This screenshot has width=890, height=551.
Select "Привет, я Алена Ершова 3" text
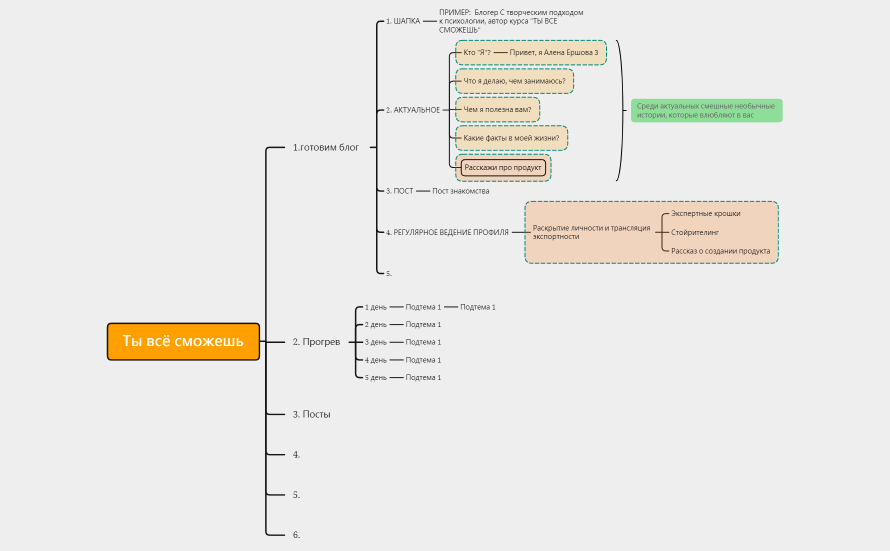click(553, 52)
